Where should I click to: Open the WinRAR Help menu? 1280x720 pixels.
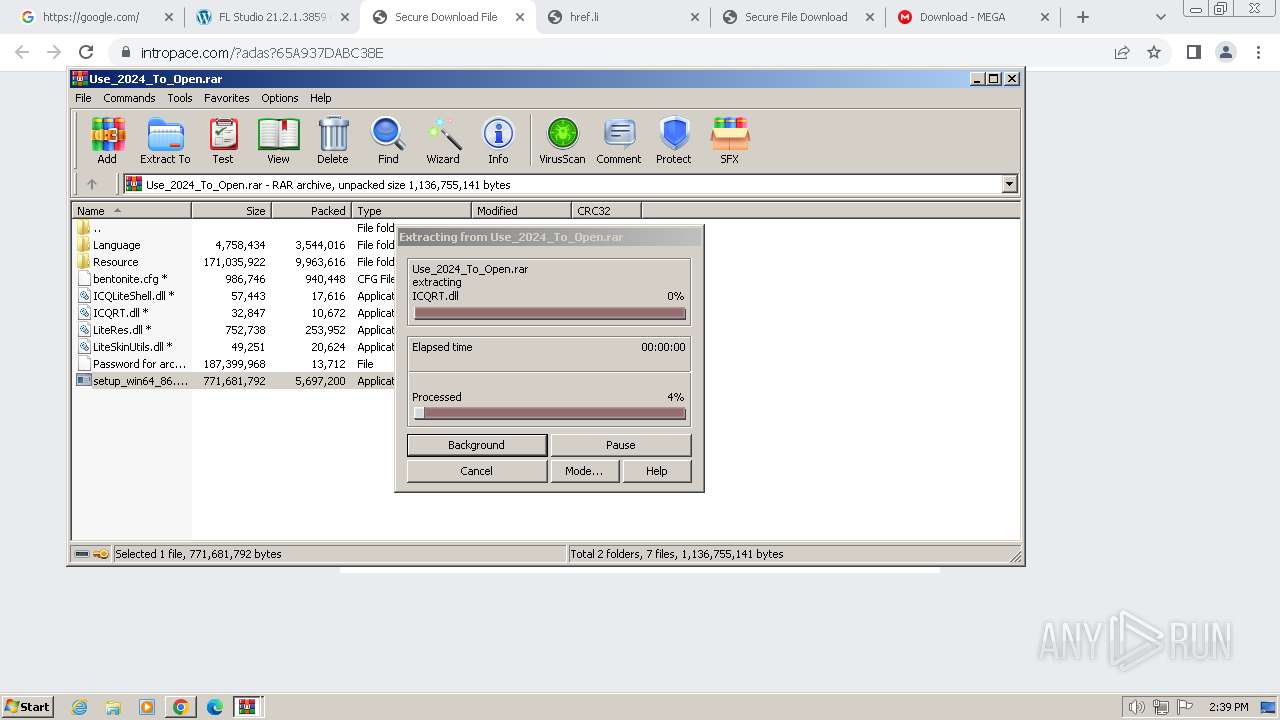[320, 98]
